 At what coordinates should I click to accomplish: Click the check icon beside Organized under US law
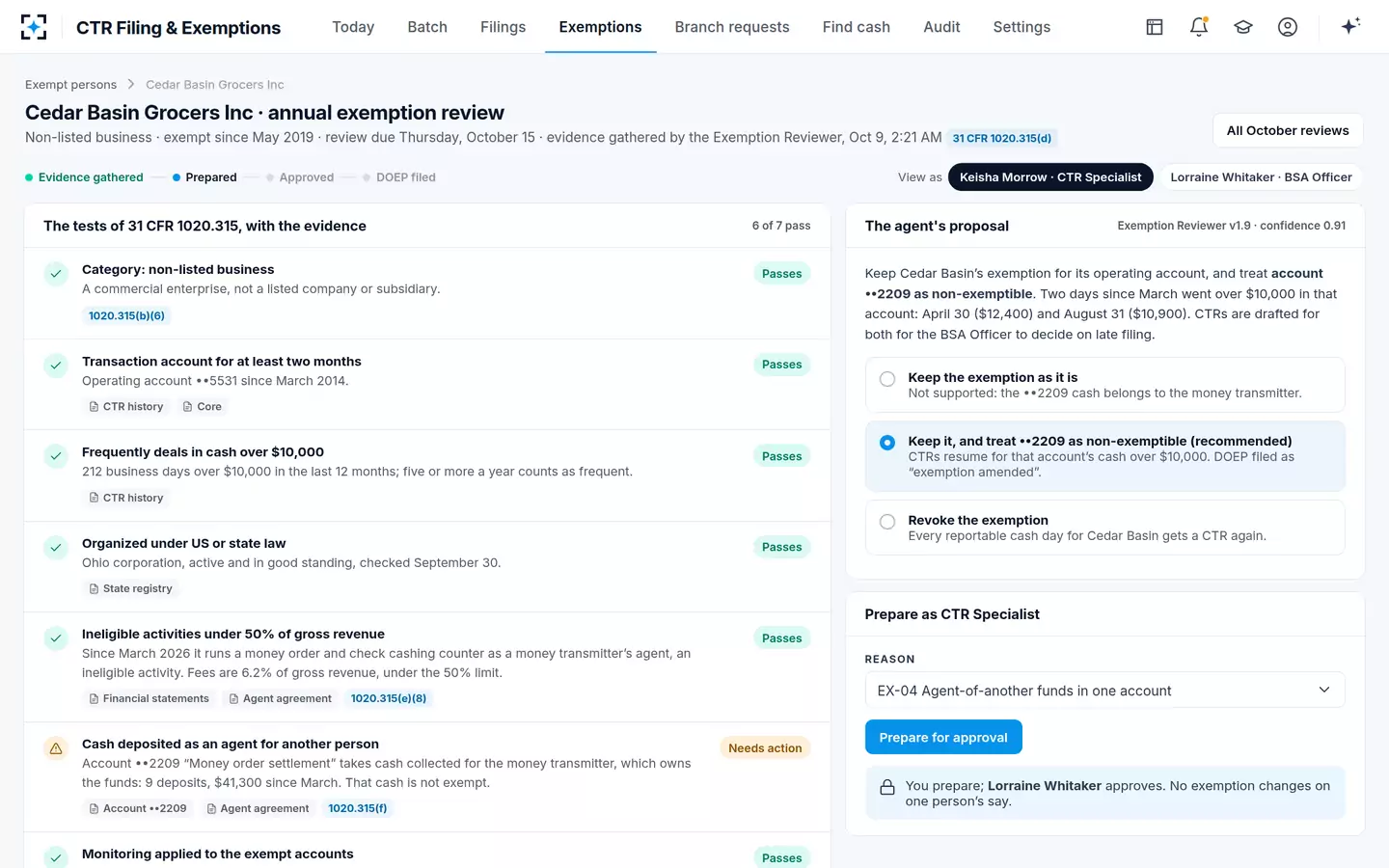[56, 548]
